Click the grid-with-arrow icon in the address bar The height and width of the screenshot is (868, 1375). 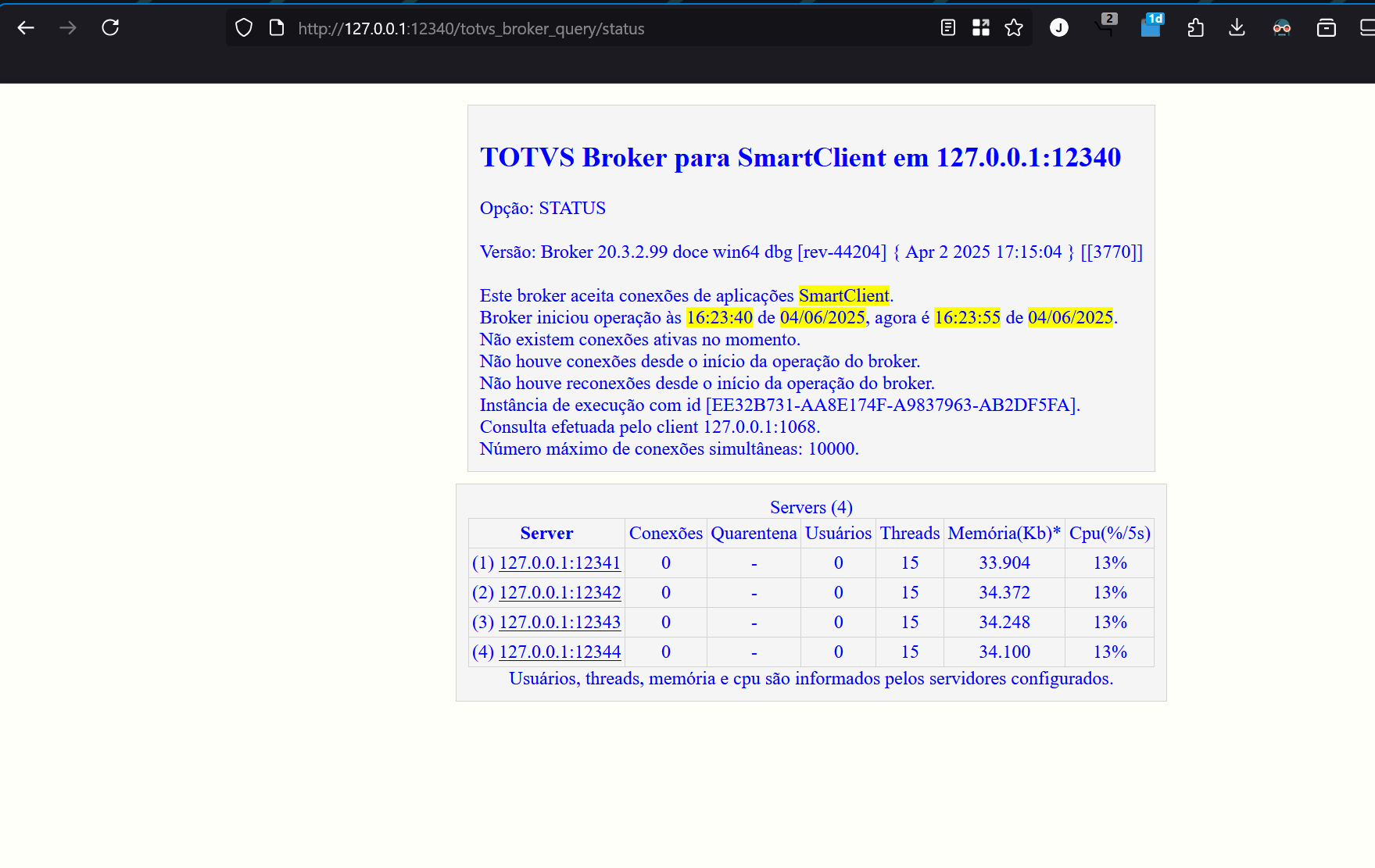tap(981, 28)
